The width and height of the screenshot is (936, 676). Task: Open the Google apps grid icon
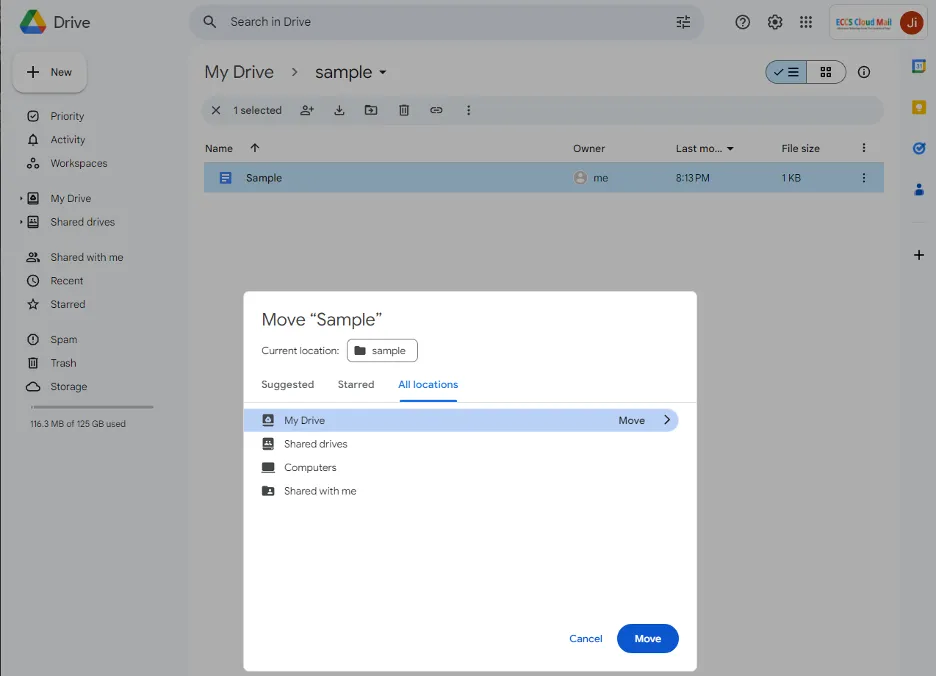(x=806, y=22)
